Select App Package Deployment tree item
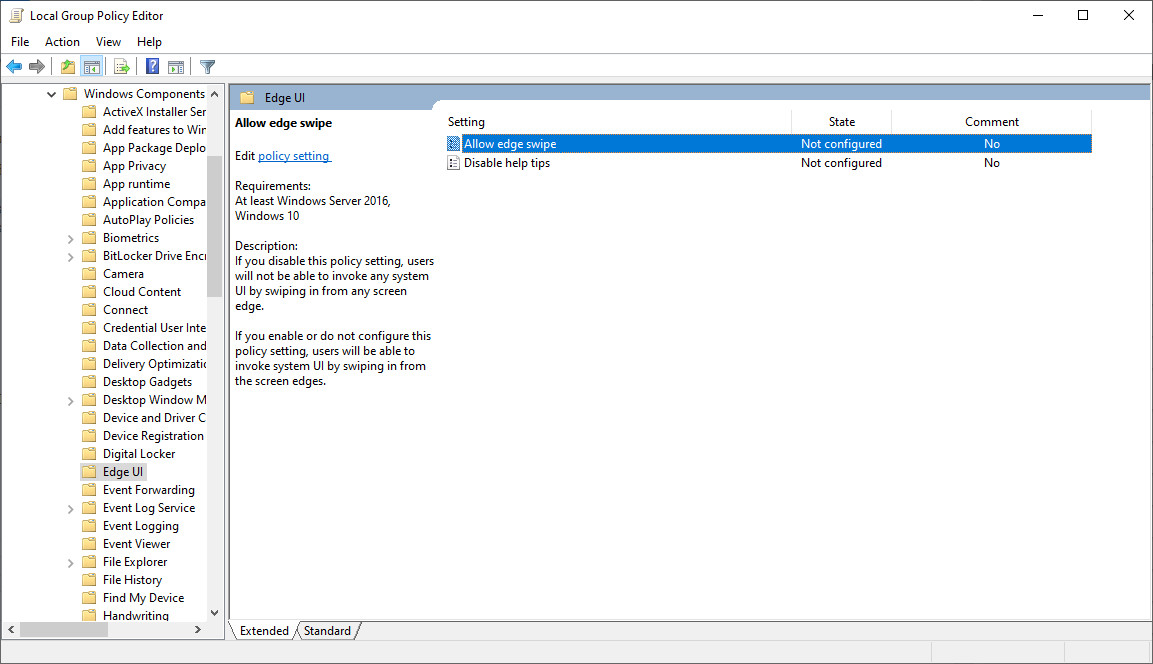 coord(154,148)
